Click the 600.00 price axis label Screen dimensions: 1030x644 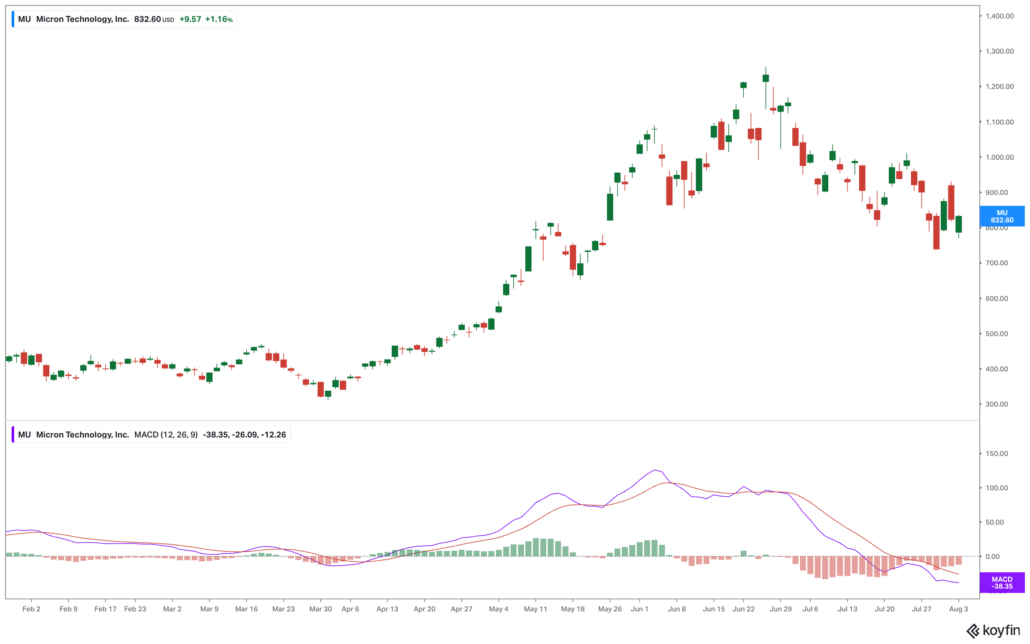click(x=997, y=298)
